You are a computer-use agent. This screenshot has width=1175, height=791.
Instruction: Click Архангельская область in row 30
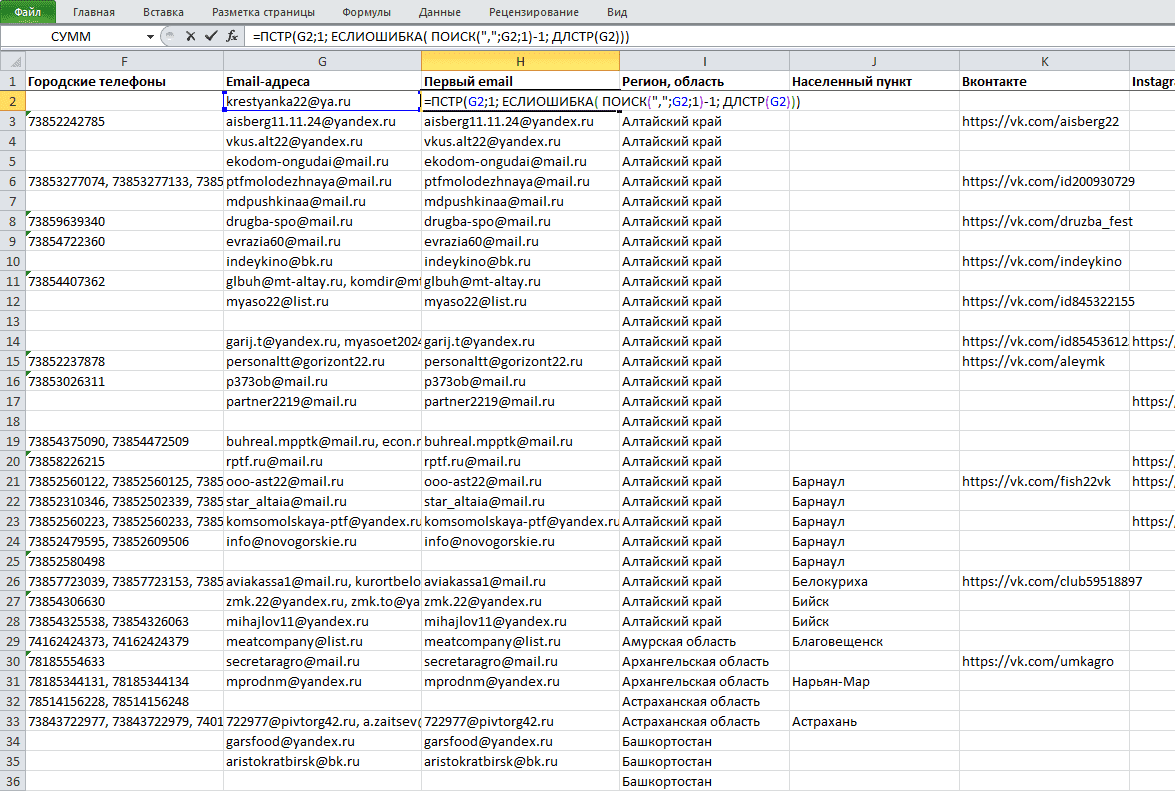(704, 661)
